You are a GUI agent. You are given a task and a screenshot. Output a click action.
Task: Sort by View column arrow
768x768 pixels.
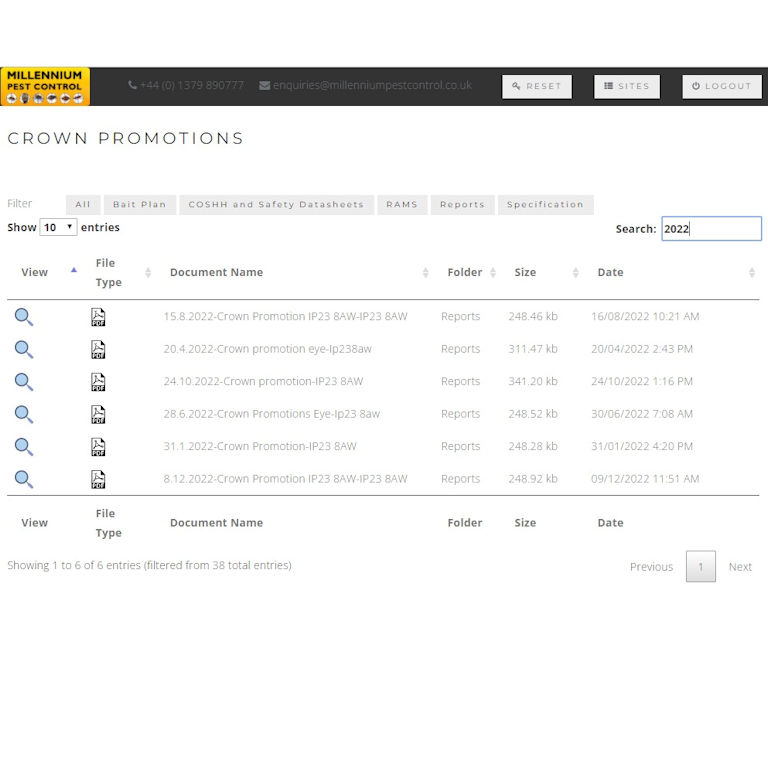(x=74, y=270)
